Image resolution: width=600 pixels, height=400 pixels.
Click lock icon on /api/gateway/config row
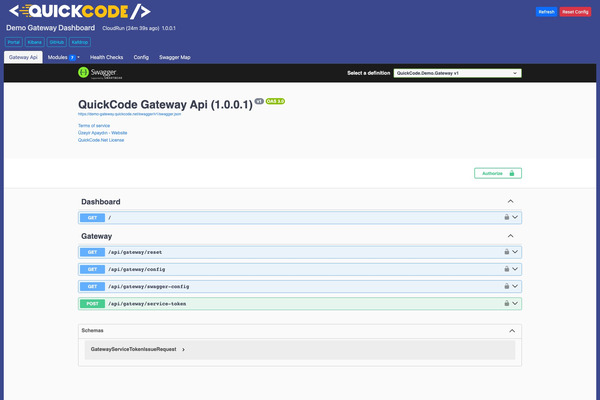[x=507, y=269]
